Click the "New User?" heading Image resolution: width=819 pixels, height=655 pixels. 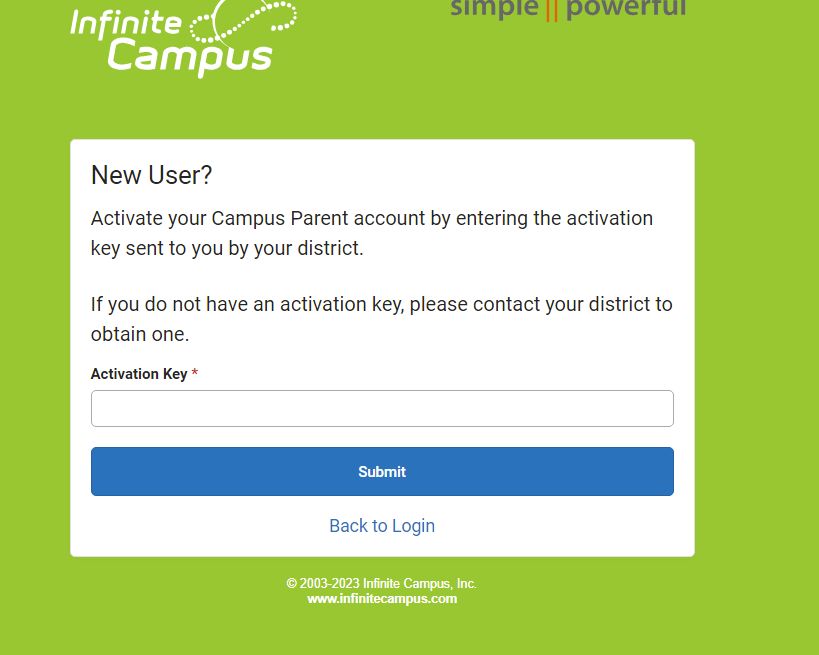click(x=151, y=175)
